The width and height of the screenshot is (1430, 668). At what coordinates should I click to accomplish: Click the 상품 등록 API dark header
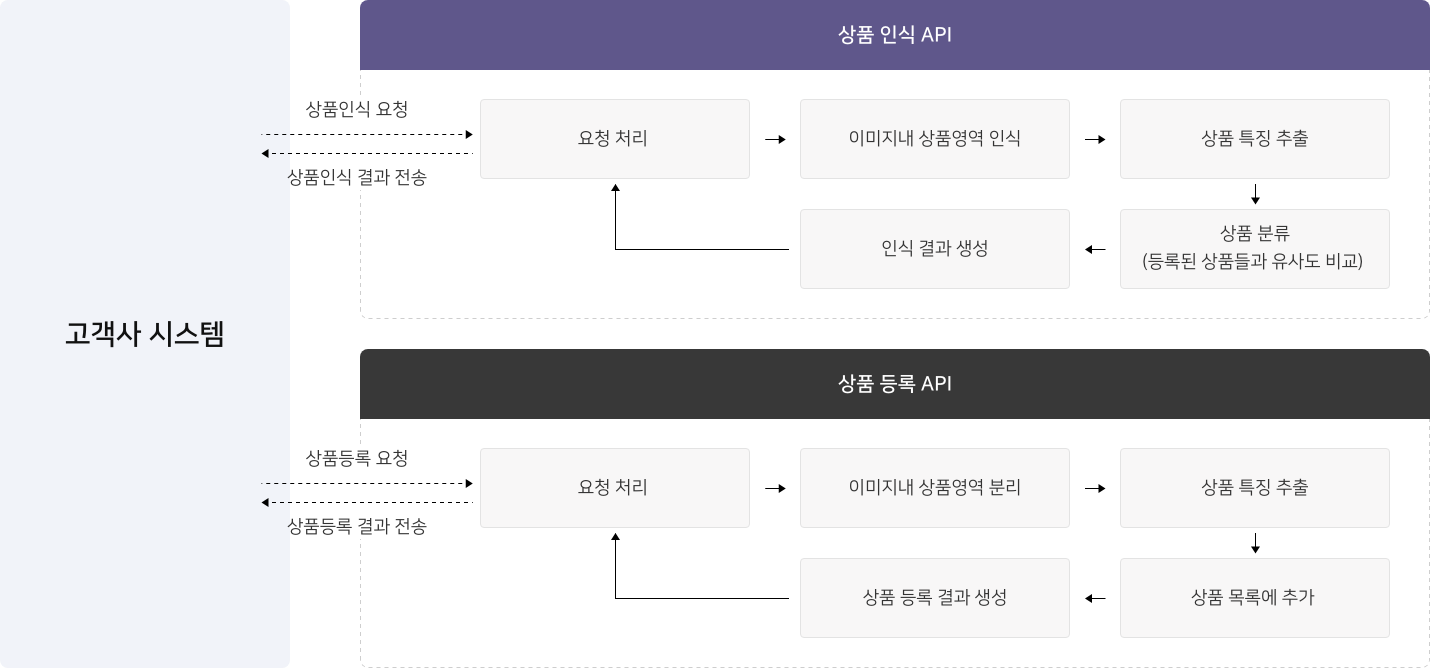(895, 384)
